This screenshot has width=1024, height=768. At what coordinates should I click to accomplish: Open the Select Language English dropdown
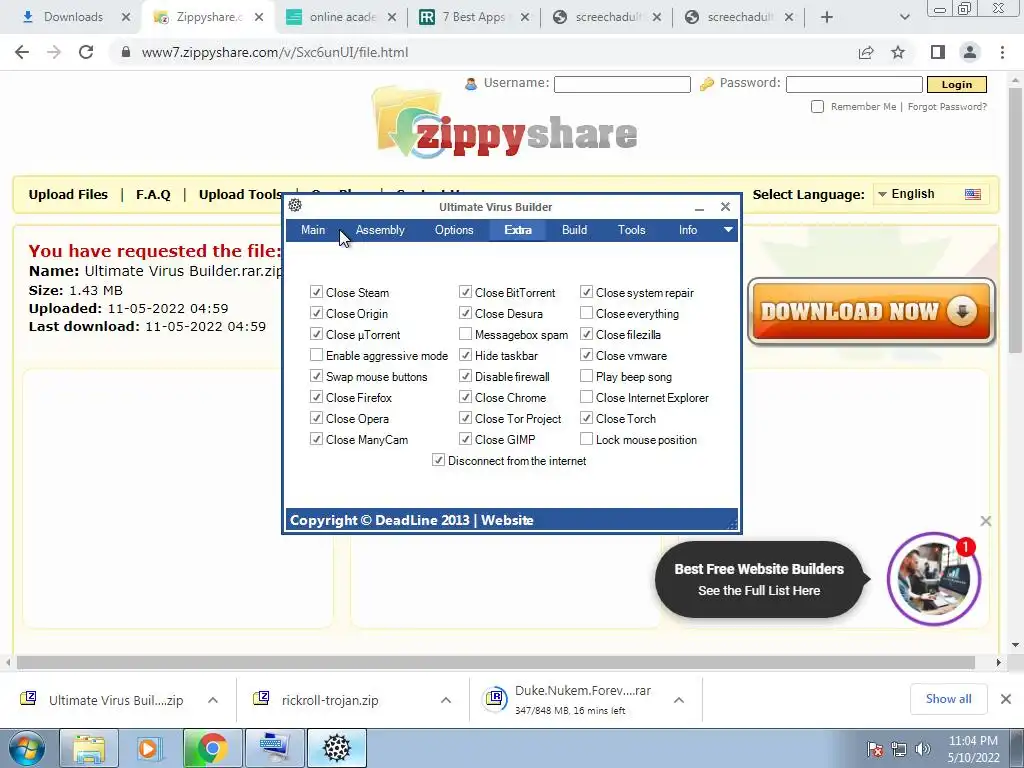[930, 194]
